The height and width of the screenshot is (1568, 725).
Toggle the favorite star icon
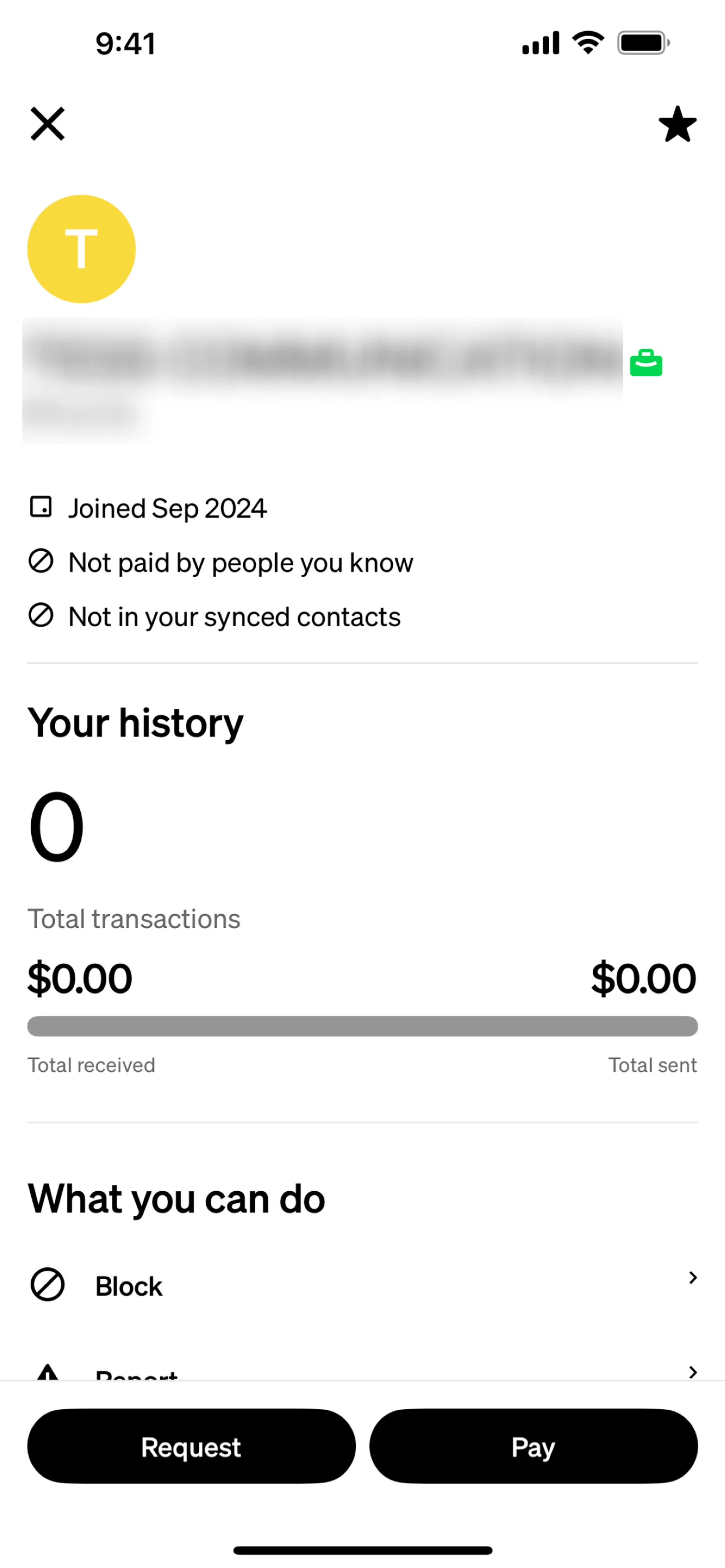[x=677, y=124]
